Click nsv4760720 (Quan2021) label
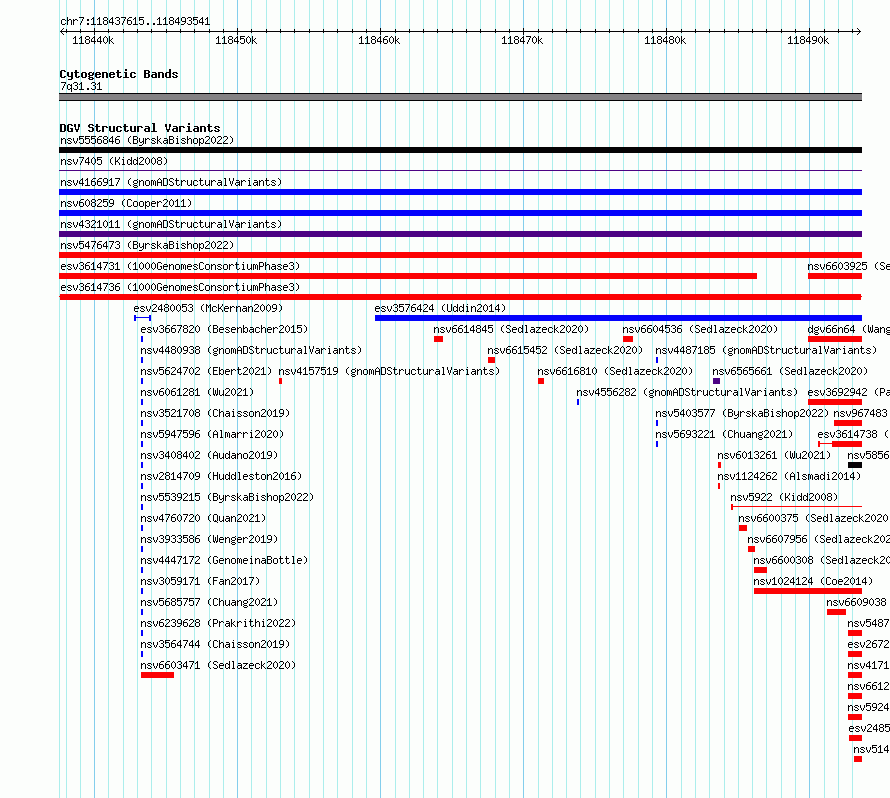 click(x=203, y=518)
